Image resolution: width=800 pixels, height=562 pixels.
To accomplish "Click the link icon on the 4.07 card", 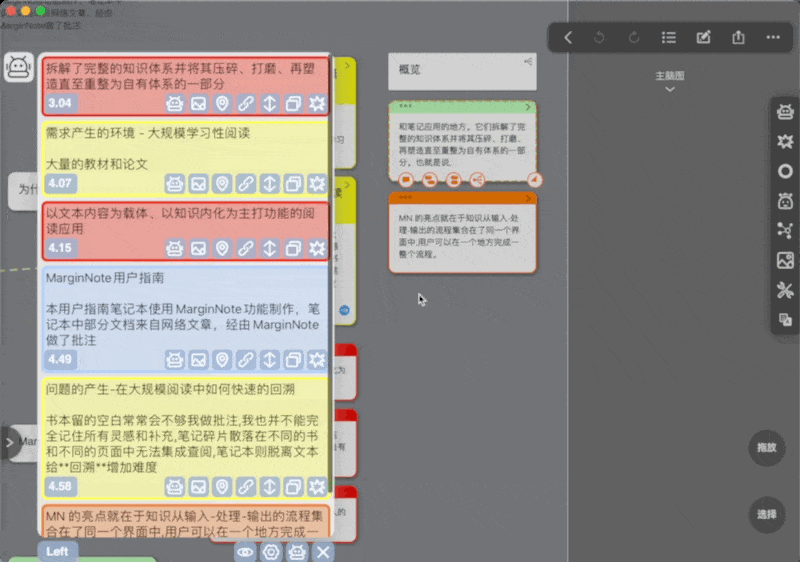I will (246, 184).
